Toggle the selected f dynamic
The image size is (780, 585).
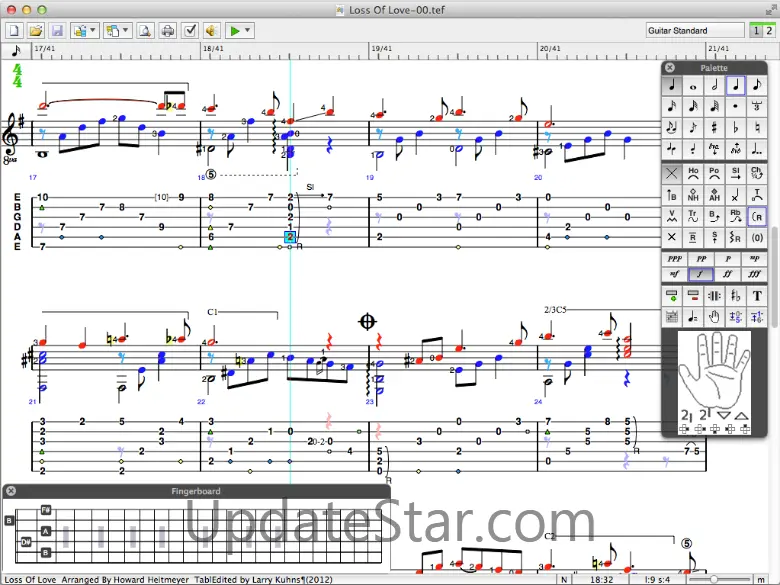(701, 274)
